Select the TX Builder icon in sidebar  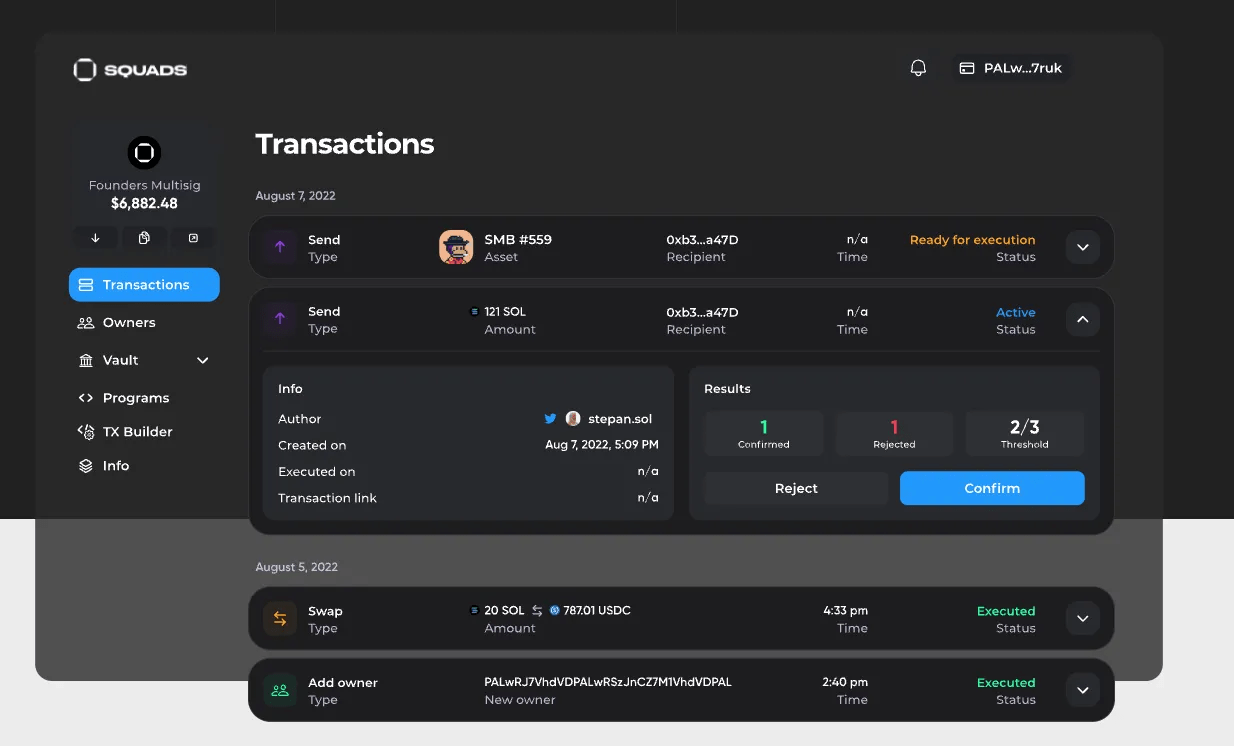[x=84, y=431]
